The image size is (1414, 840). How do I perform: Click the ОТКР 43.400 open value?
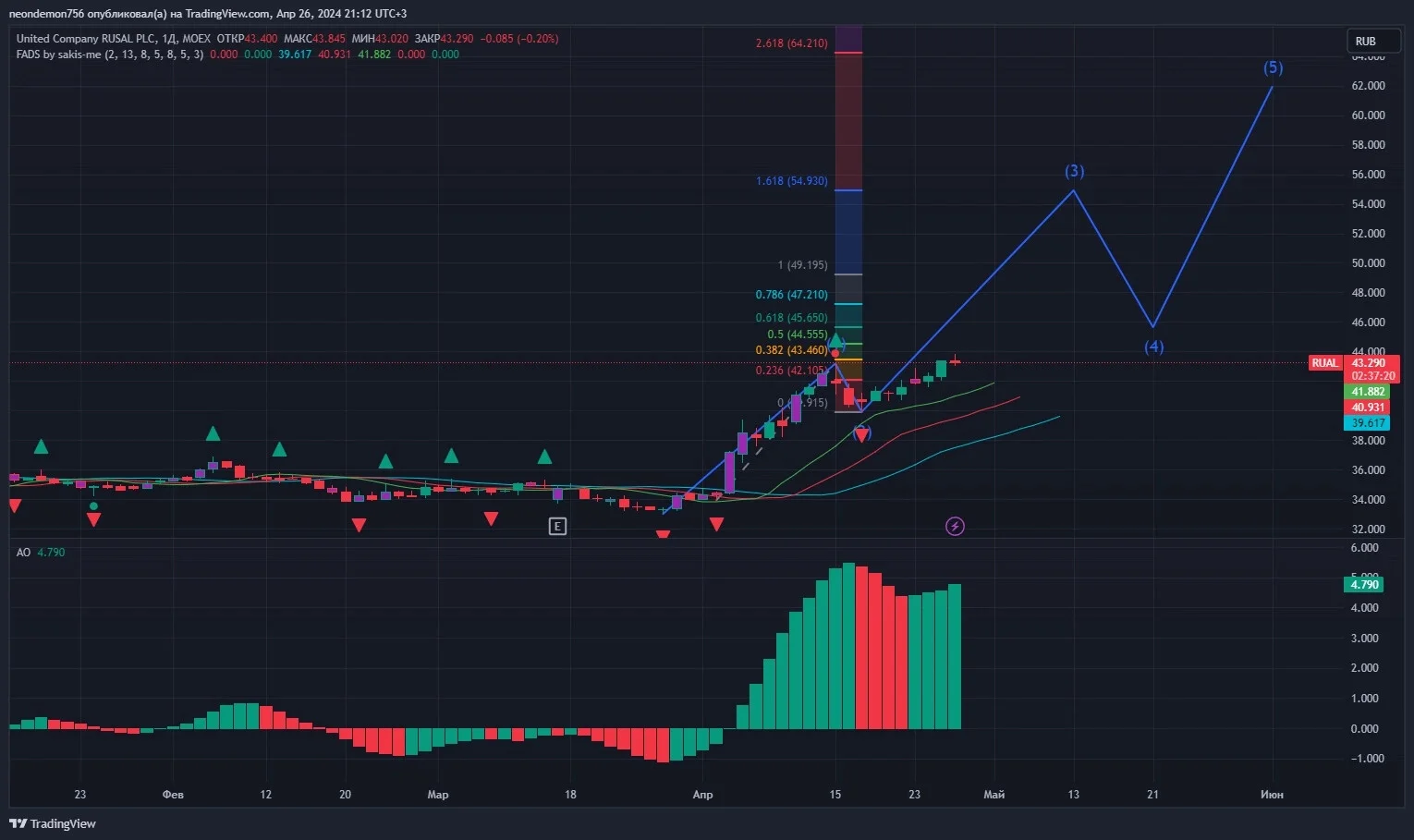[247, 39]
